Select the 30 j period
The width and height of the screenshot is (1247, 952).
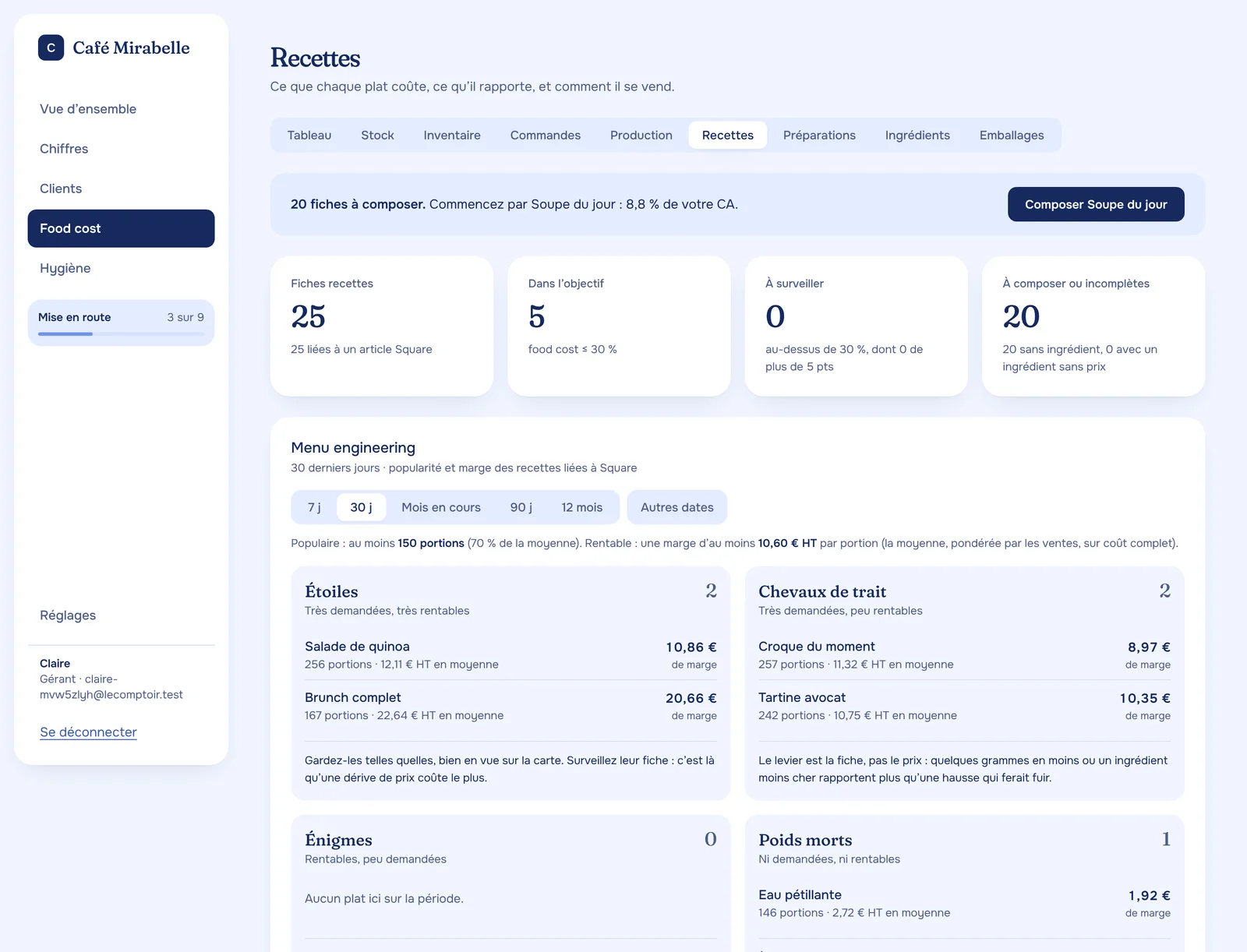(x=361, y=507)
